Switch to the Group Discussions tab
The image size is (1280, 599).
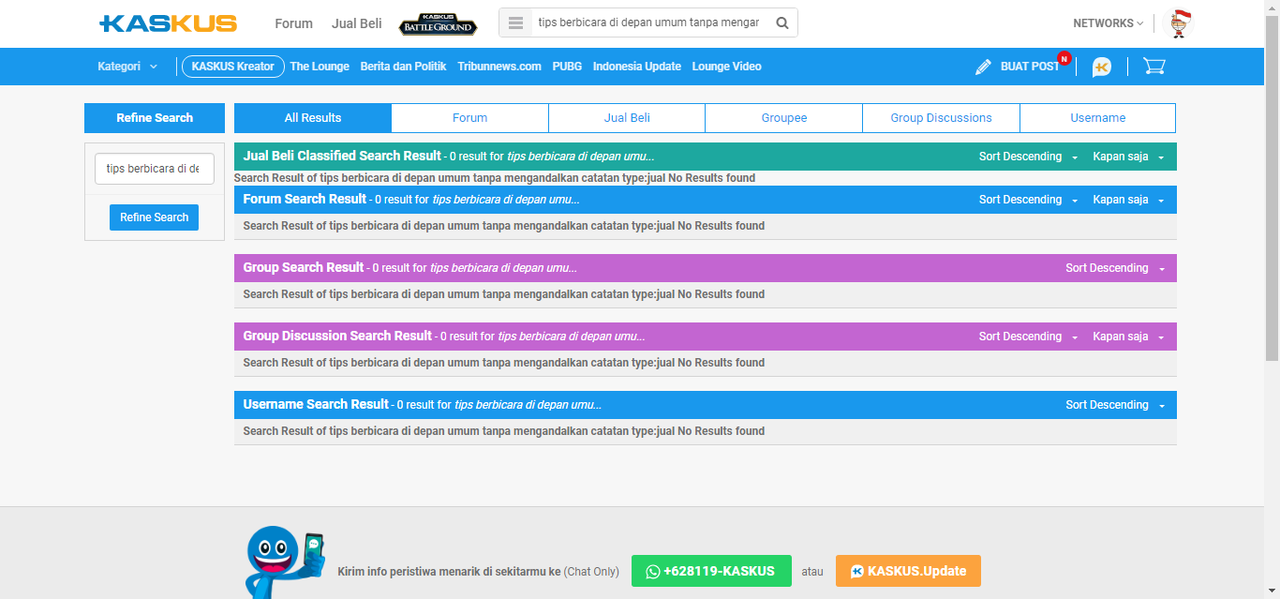coord(941,118)
